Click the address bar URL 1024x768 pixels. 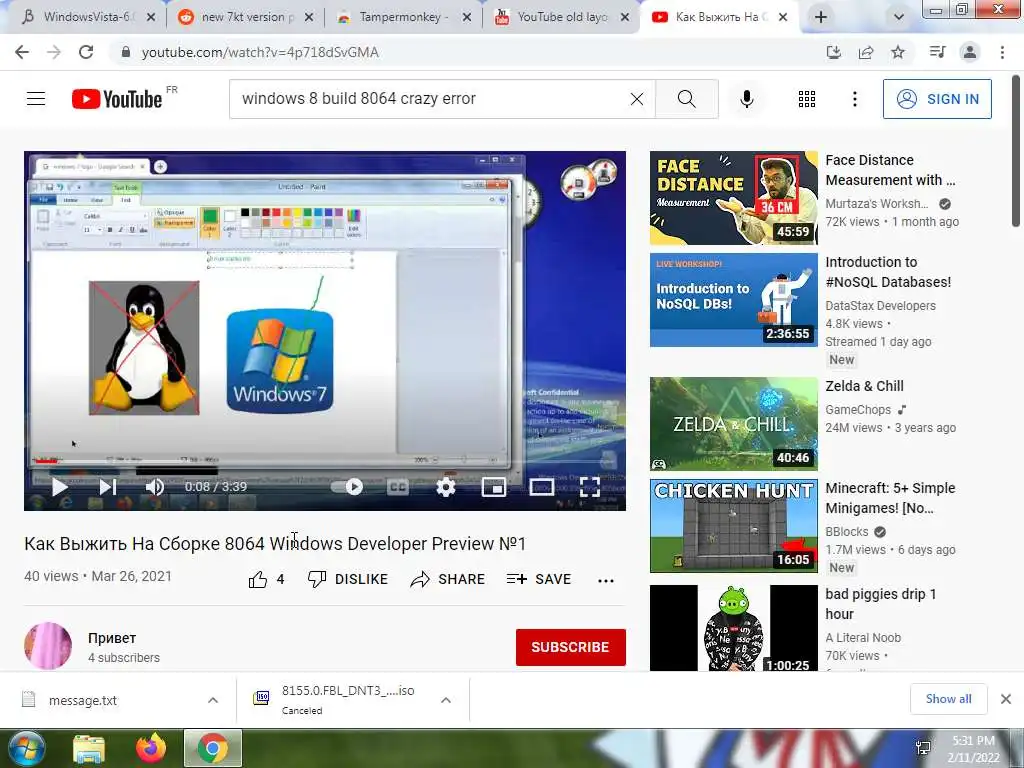coord(260,52)
